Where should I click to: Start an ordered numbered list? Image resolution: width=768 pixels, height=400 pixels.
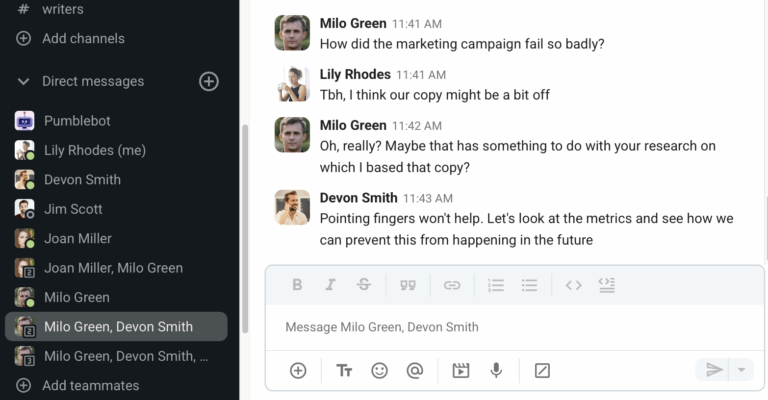tap(496, 285)
